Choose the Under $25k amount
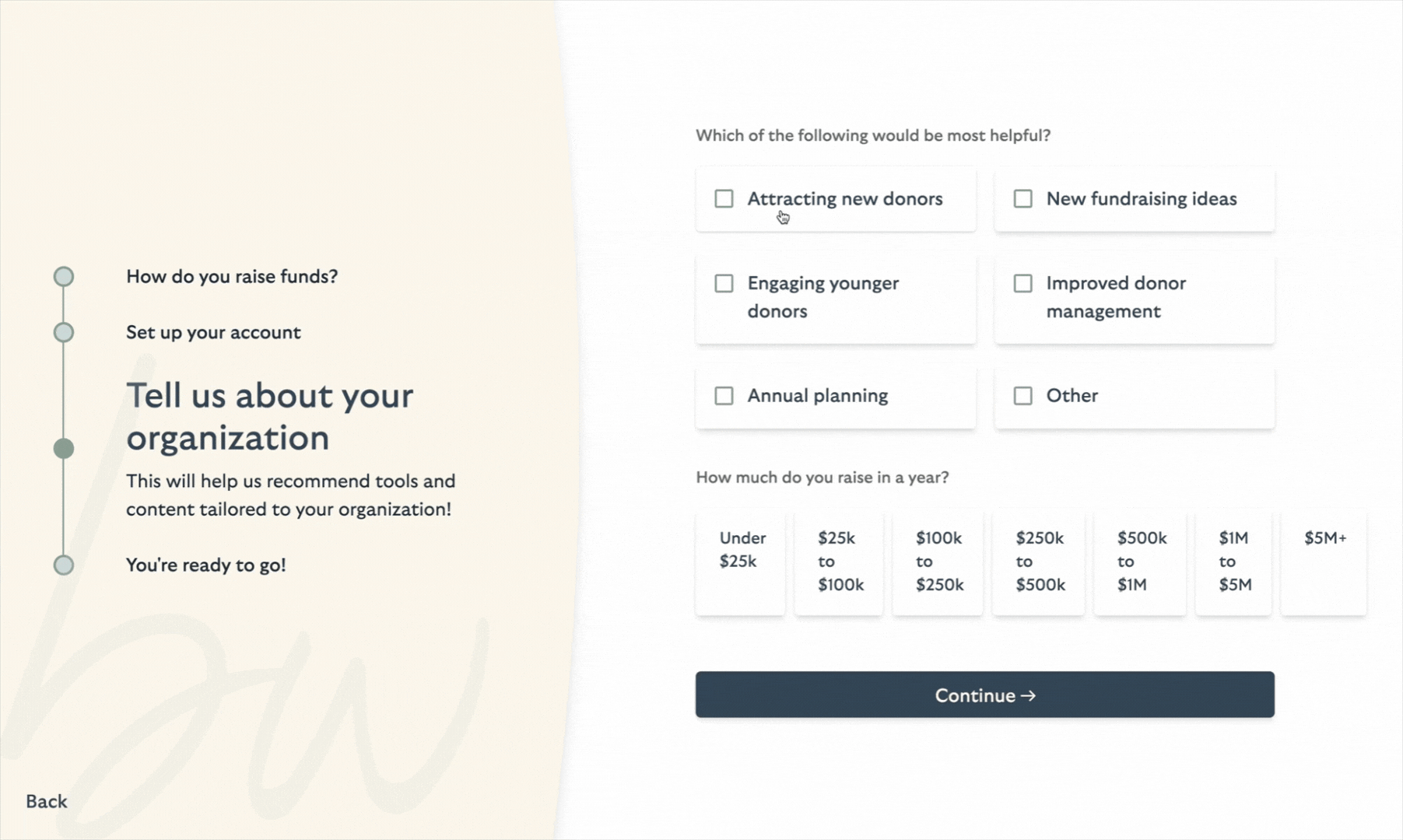 741,562
